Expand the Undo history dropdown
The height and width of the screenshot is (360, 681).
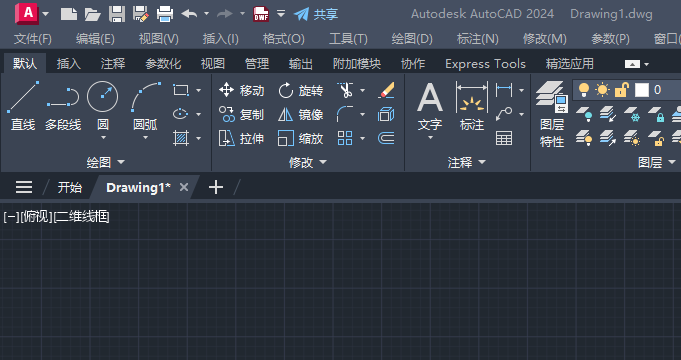pyautogui.click(x=206, y=14)
